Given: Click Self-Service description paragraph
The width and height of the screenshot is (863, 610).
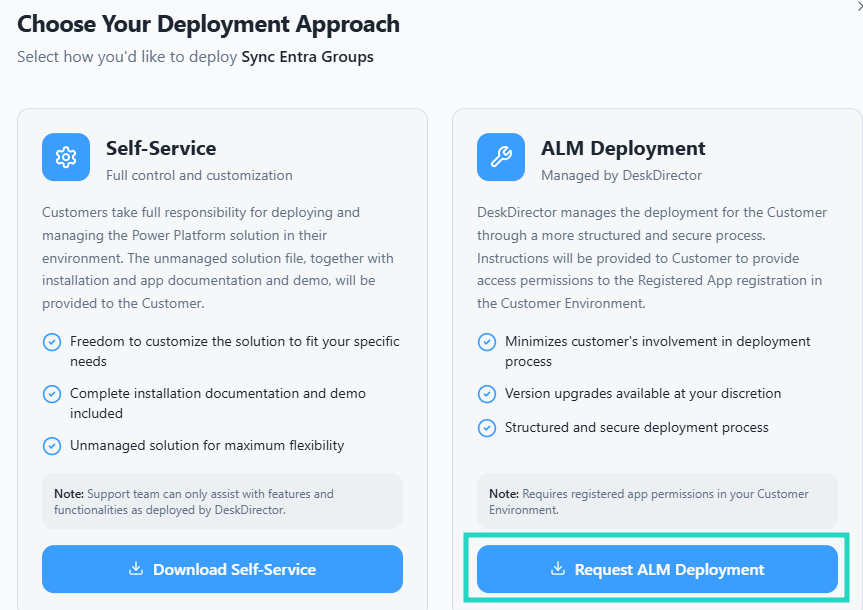Looking at the screenshot, I should point(218,258).
